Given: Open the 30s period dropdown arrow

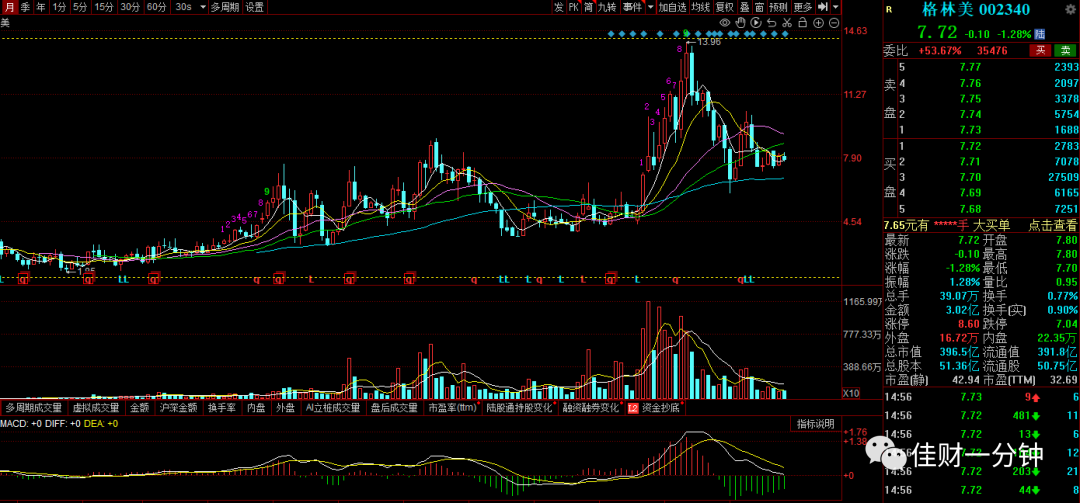Looking at the screenshot, I should (x=202, y=7).
